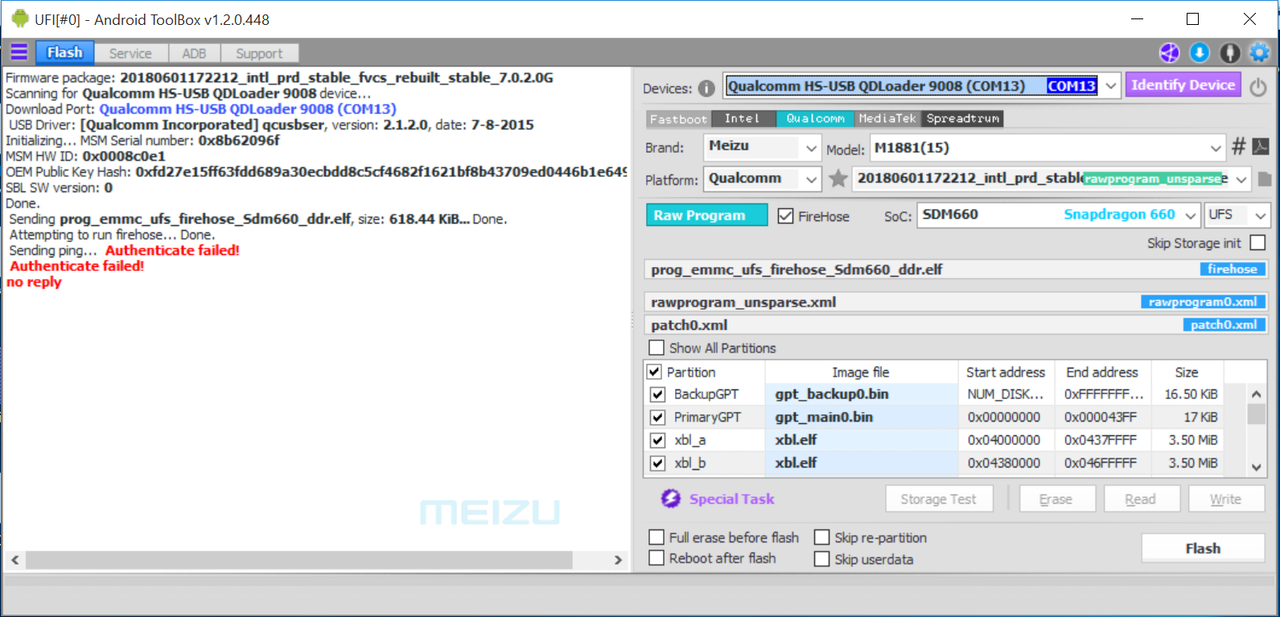The image size is (1280, 617).
Task: Click the Flash button at bottom right
Action: [1203, 548]
